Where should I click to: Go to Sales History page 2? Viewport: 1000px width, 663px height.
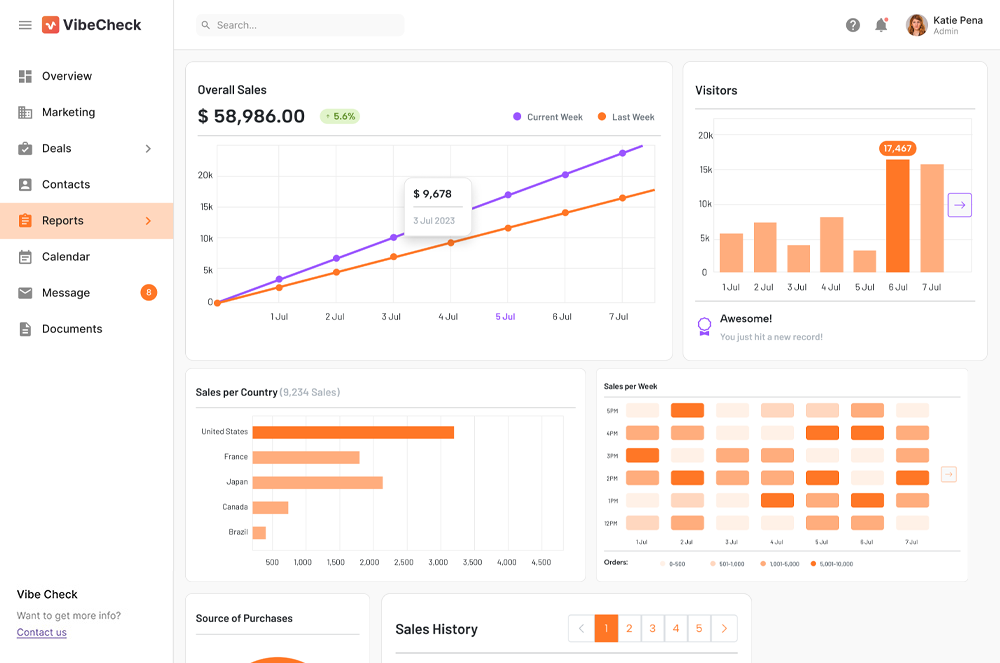tap(629, 629)
